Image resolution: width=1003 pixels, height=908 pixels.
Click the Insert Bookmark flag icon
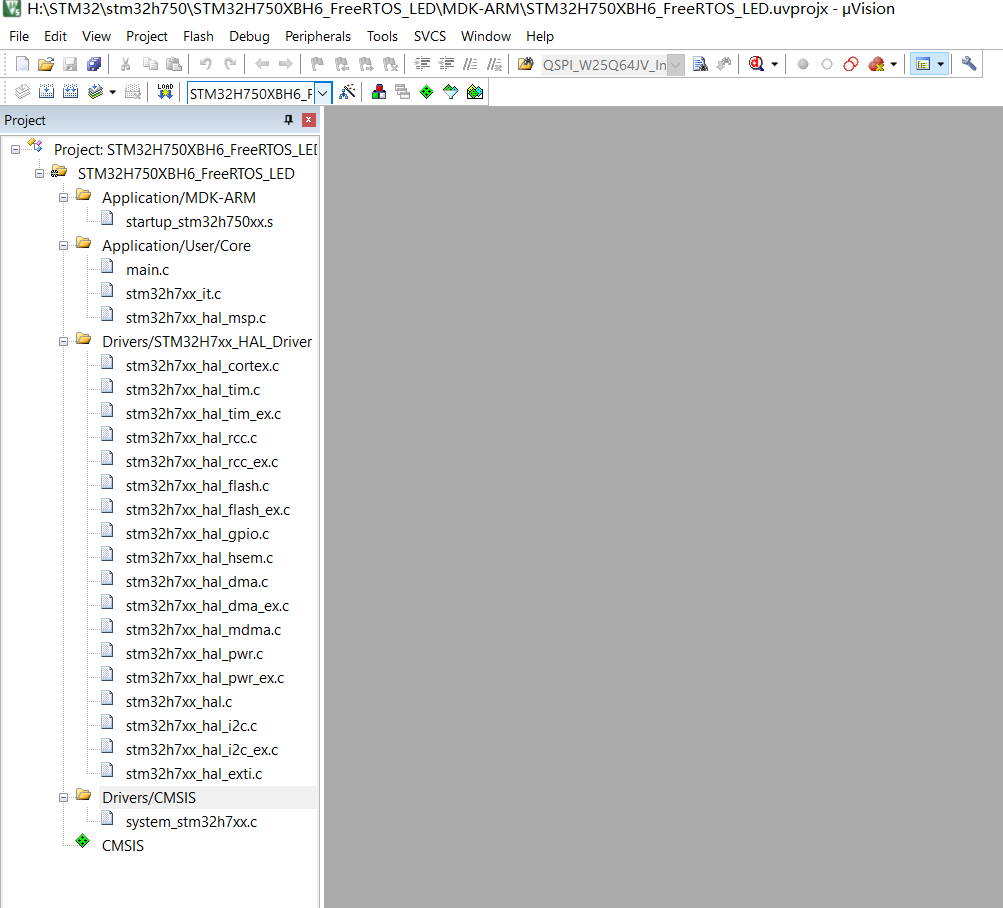click(317, 64)
